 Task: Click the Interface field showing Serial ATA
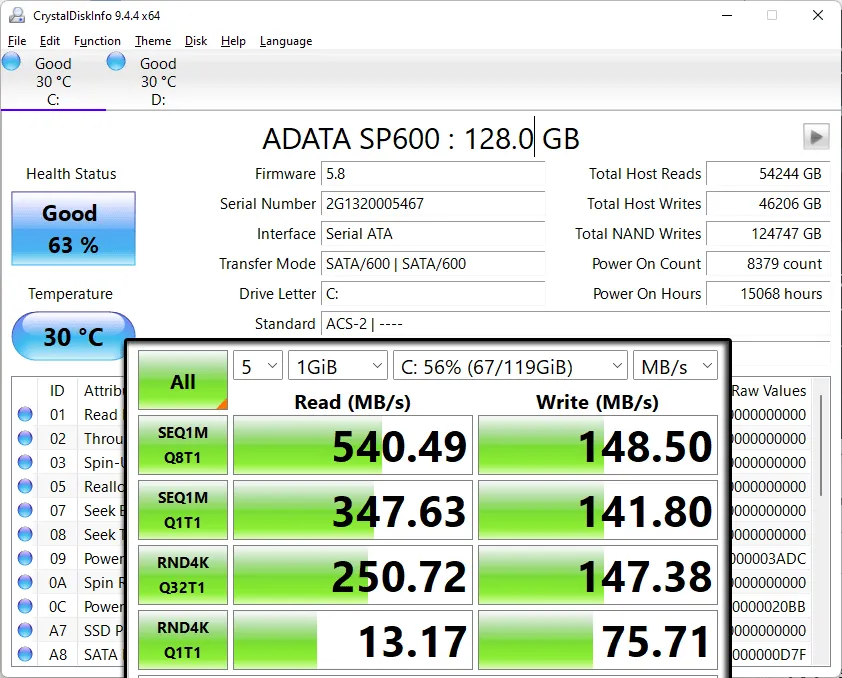click(433, 234)
